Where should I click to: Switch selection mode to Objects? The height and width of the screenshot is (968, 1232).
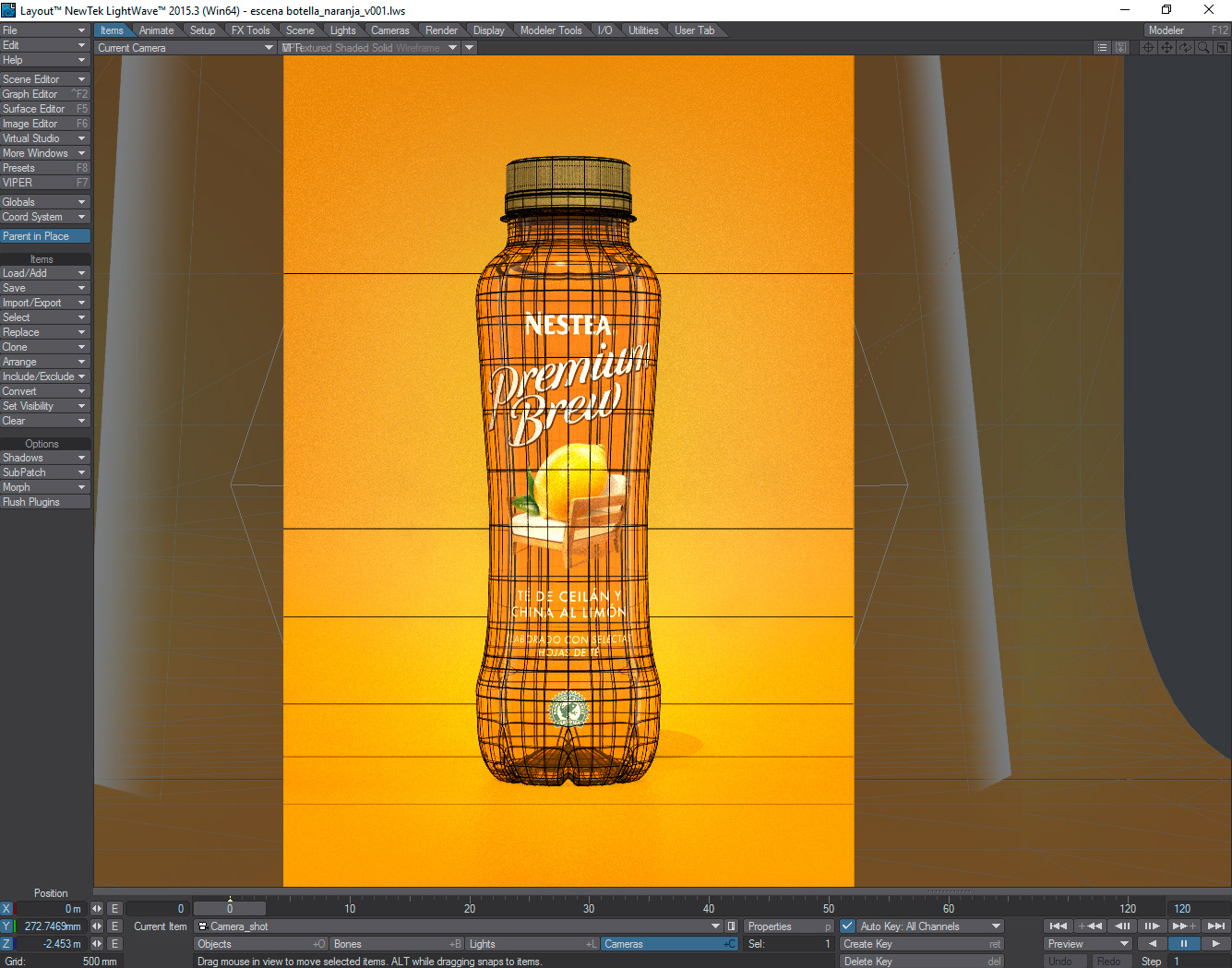pos(261,944)
